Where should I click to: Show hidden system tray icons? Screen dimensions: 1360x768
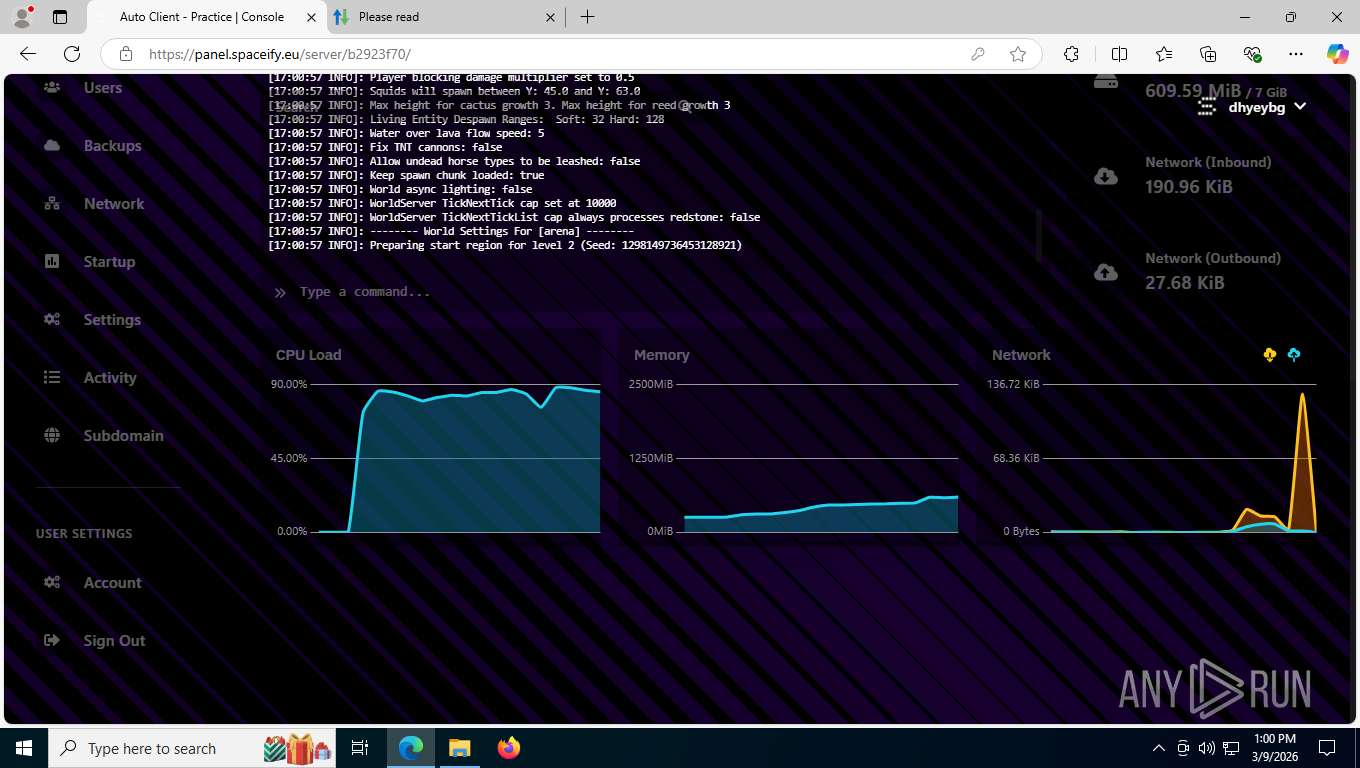pyautogui.click(x=1159, y=748)
